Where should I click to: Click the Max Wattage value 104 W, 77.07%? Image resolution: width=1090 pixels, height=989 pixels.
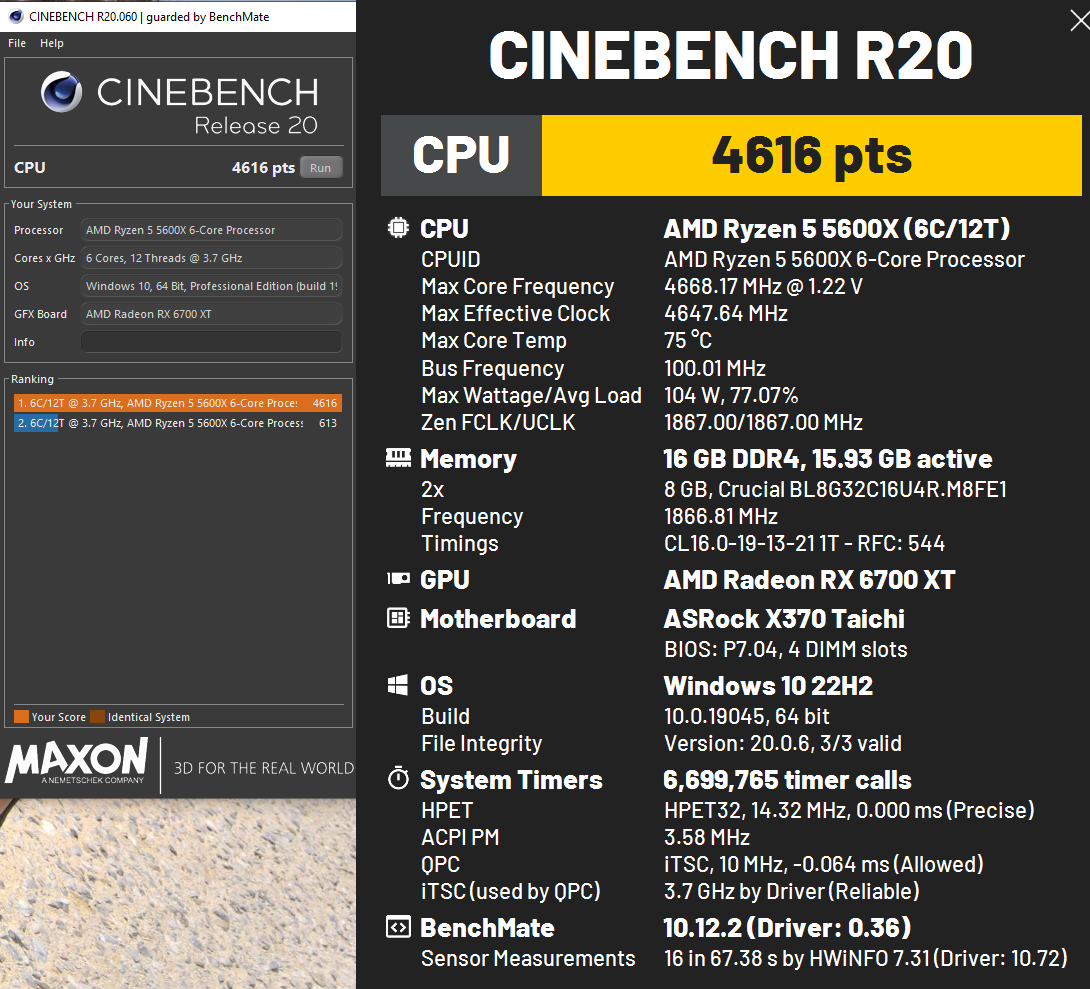pos(731,395)
